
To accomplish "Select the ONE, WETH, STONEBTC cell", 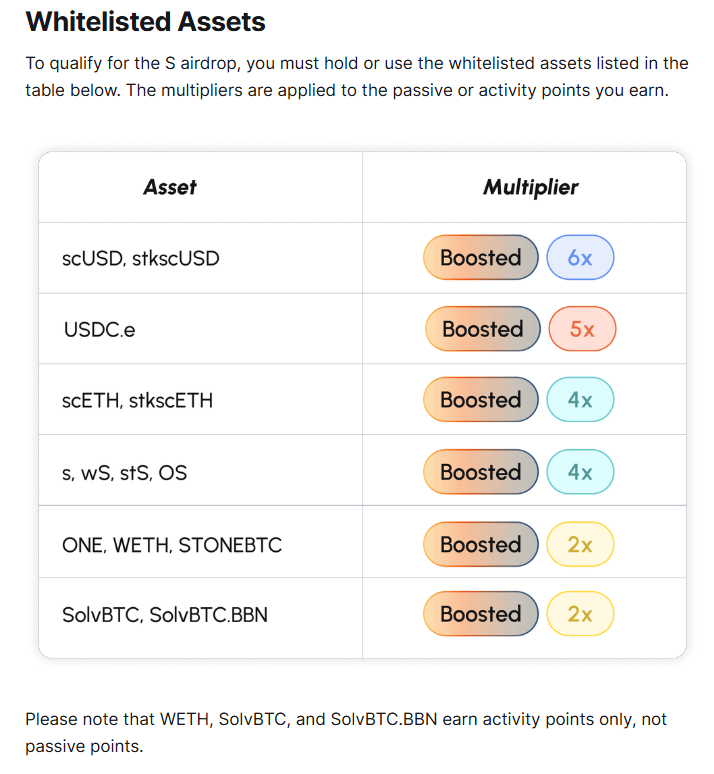I will coord(172,545).
